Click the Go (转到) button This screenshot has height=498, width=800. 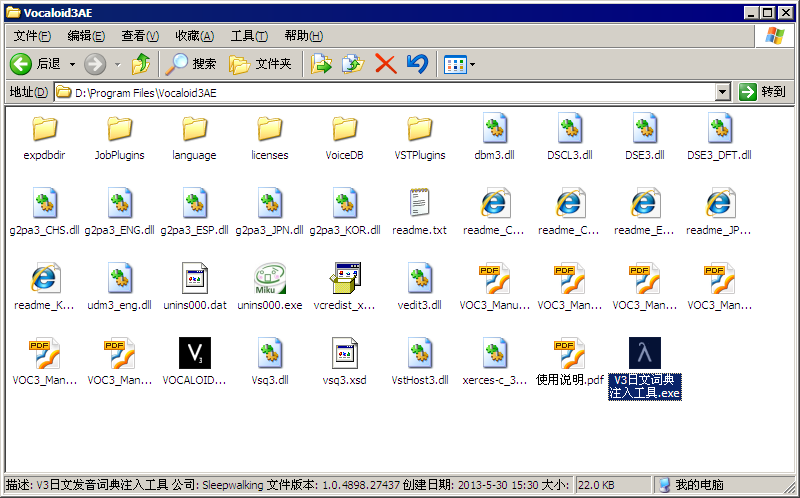click(762, 92)
